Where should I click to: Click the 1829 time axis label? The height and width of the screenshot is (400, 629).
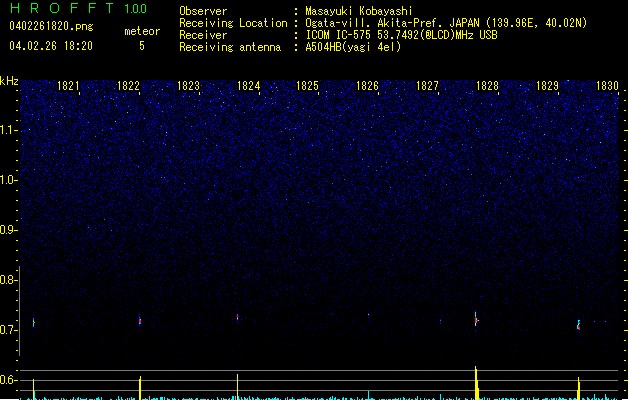click(547, 86)
